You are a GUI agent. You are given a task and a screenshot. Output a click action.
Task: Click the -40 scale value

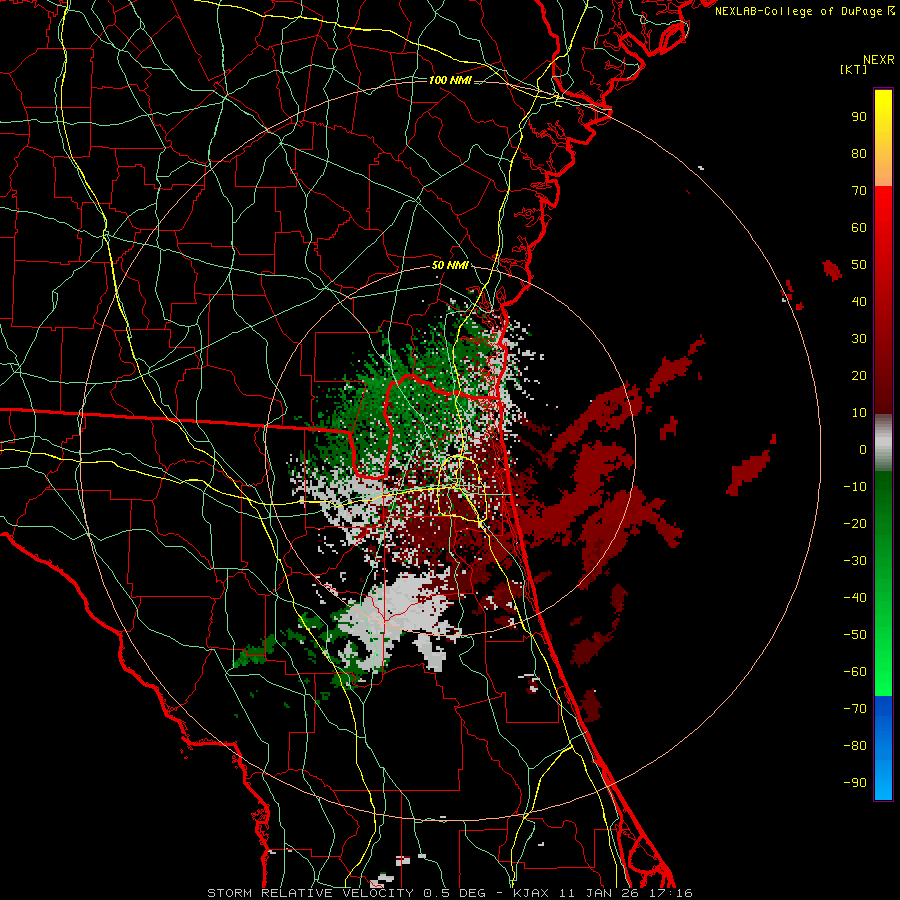click(855, 598)
